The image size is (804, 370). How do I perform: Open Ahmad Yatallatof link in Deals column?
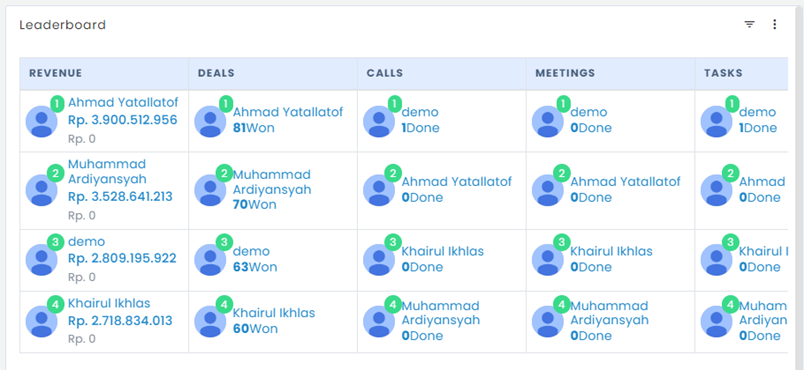click(x=288, y=112)
